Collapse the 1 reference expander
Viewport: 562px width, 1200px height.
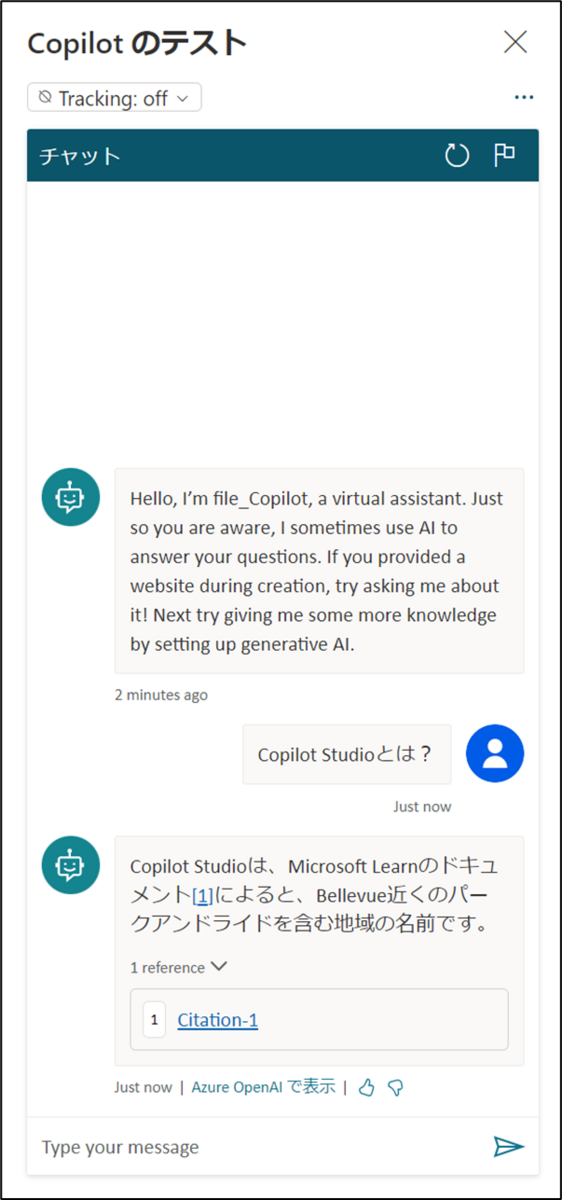(x=179, y=967)
